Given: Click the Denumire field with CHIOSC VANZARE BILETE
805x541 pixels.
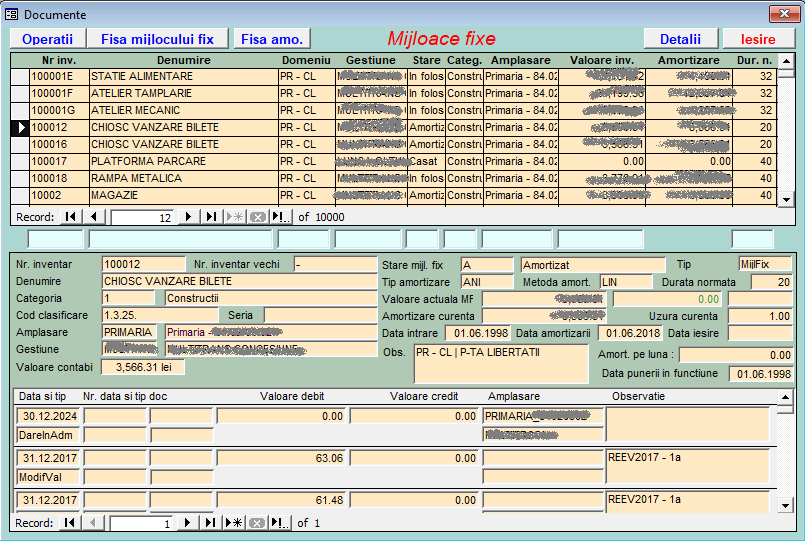Looking at the screenshot, I should [x=237, y=282].
